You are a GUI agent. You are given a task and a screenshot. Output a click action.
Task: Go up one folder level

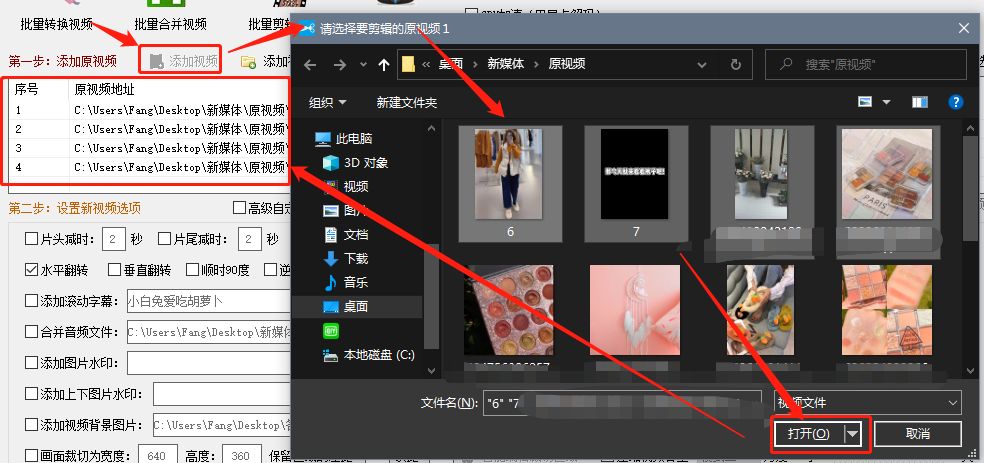click(384, 64)
